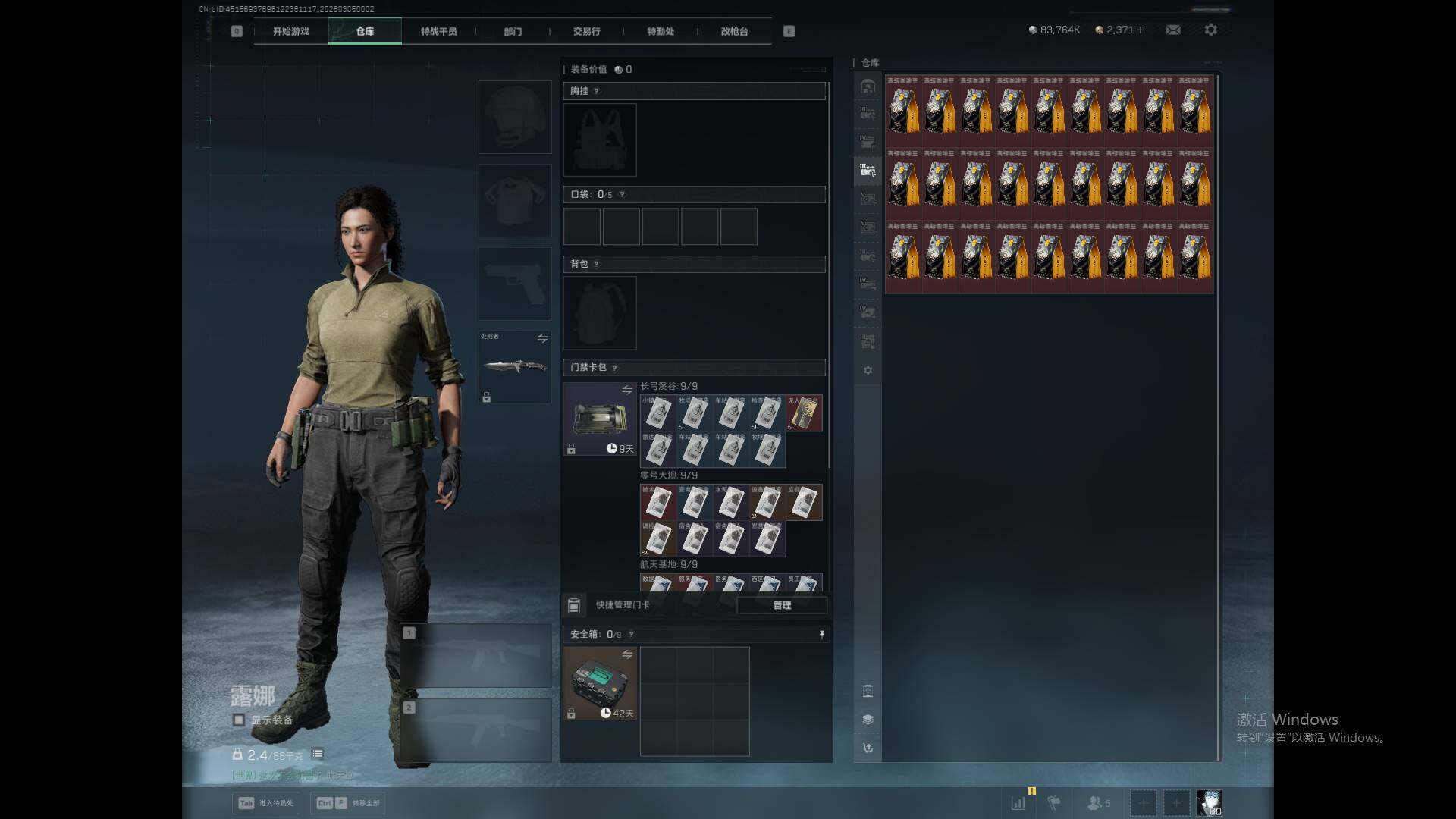Swap the 门禁卡包 key card case

[x=626, y=390]
